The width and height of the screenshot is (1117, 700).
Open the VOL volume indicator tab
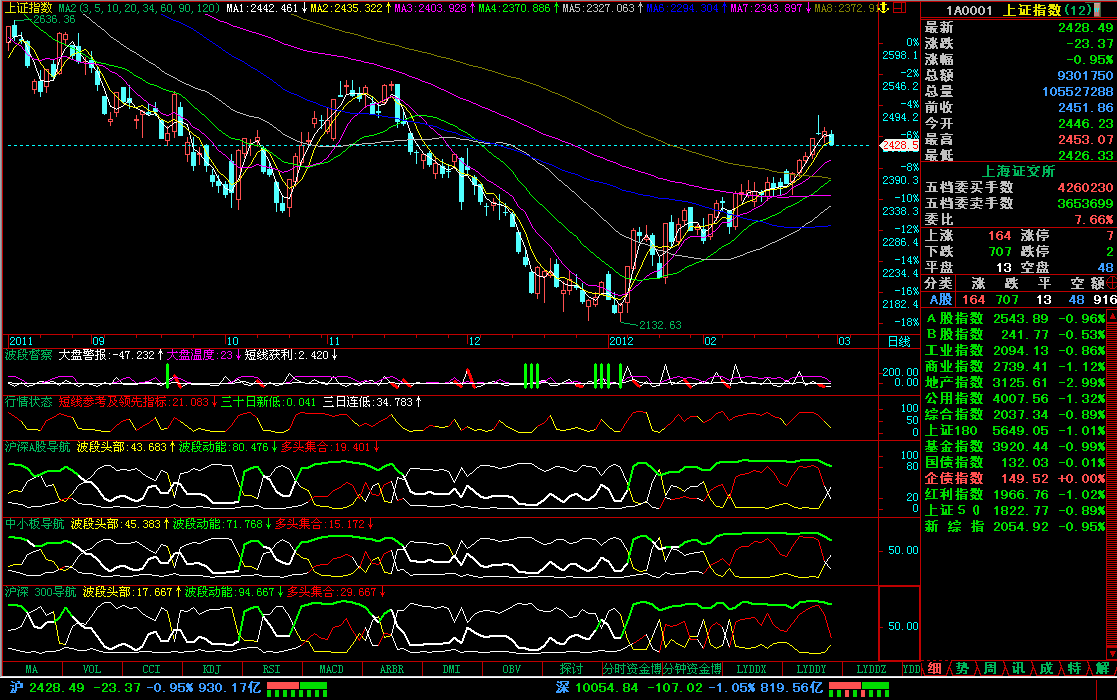91,668
